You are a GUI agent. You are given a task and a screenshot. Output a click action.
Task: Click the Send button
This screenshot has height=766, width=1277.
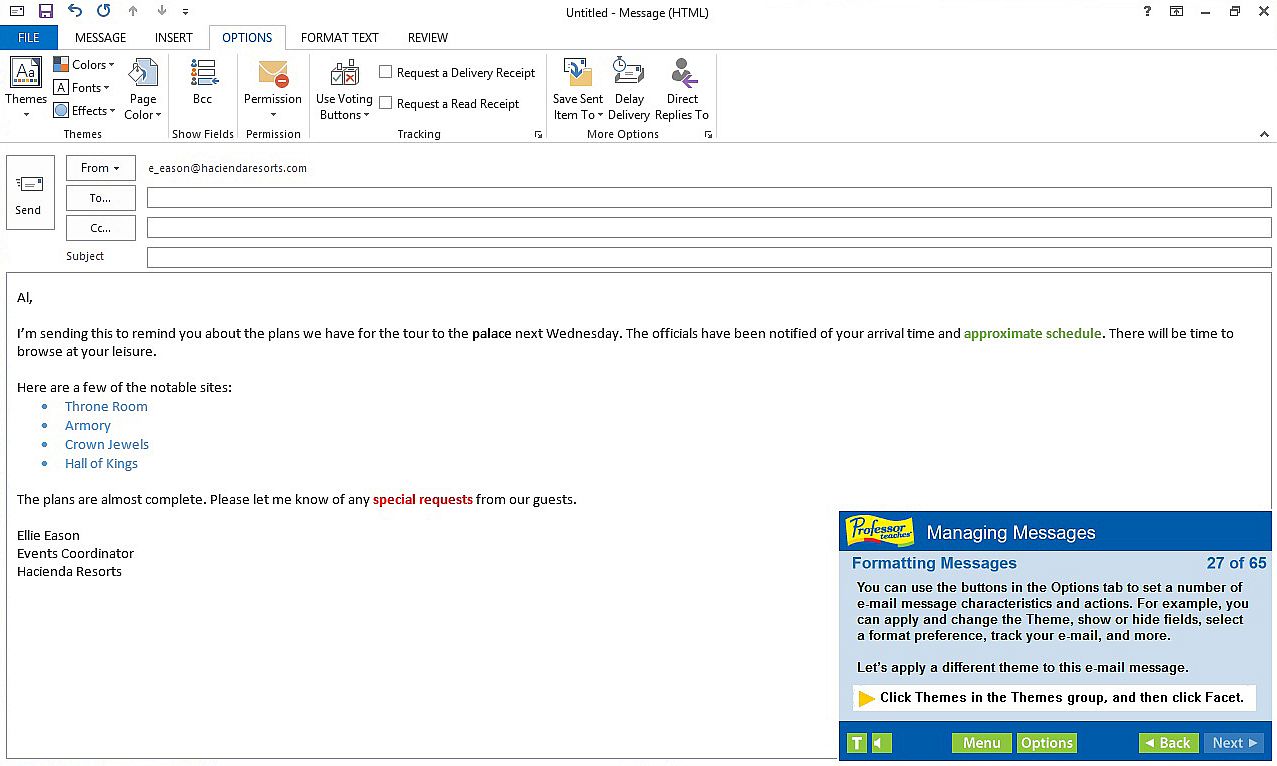(x=30, y=193)
